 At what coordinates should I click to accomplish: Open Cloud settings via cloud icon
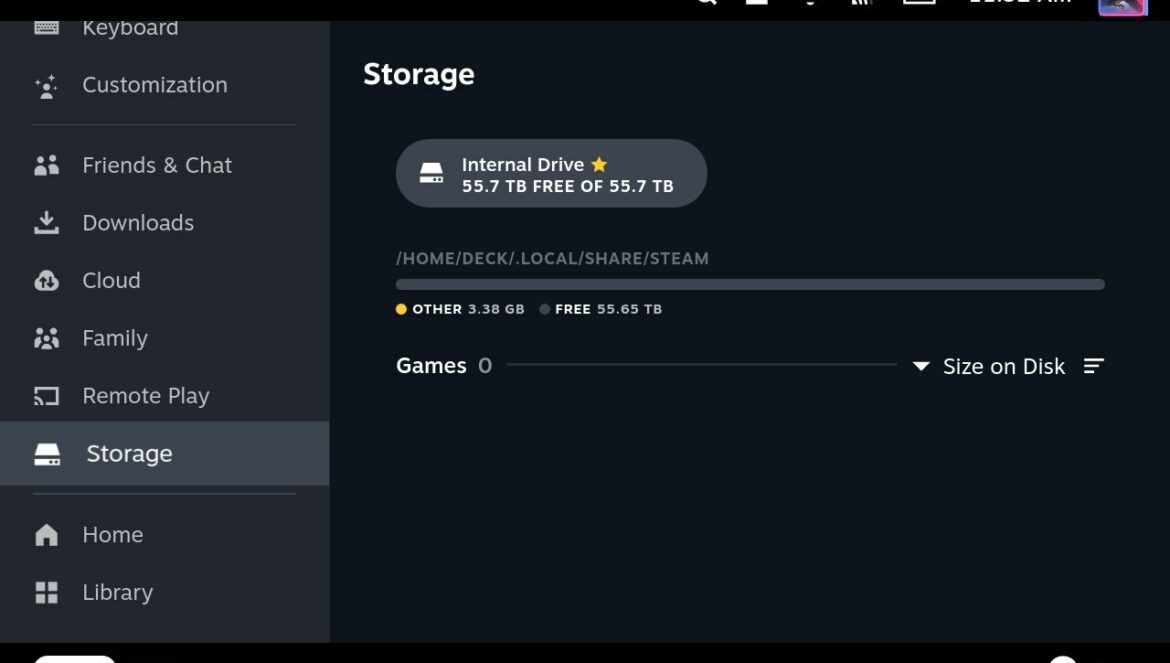coord(46,280)
